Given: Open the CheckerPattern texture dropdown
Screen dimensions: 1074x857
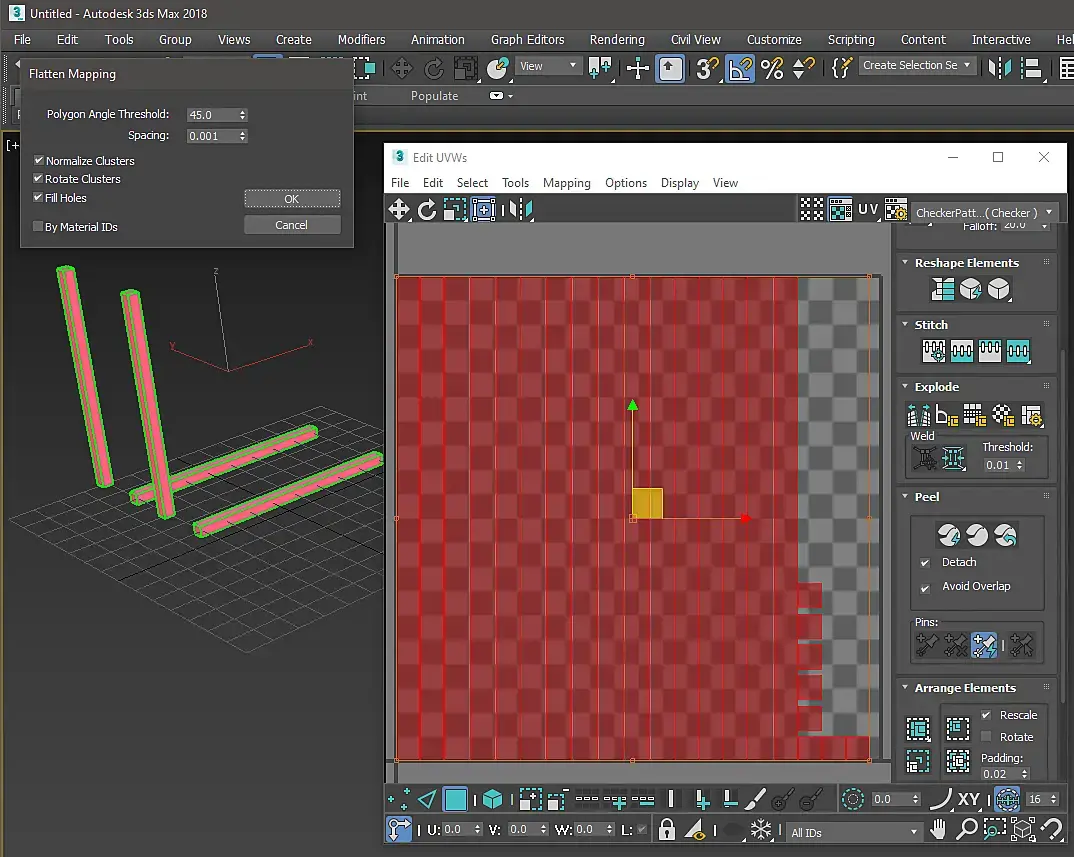Looking at the screenshot, I should (x=984, y=212).
